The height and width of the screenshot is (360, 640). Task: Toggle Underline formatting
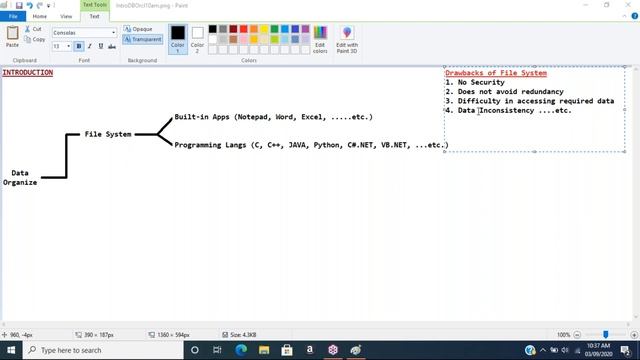pos(101,46)
